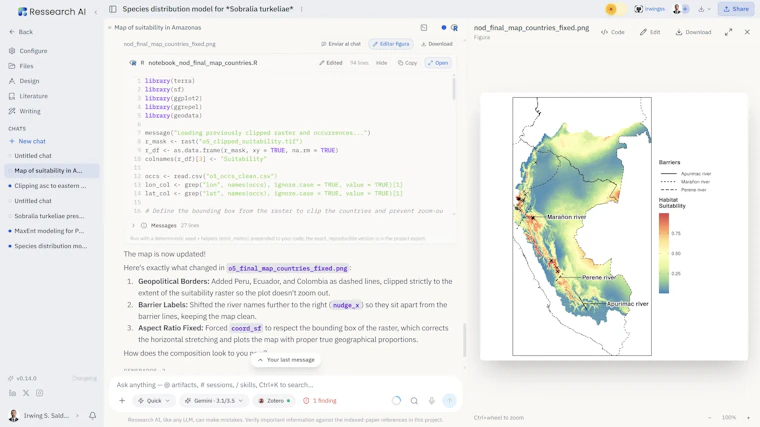The height and width of the screenshot is (427, 760).
Task: Jump to Your last message
Action: 286,360
